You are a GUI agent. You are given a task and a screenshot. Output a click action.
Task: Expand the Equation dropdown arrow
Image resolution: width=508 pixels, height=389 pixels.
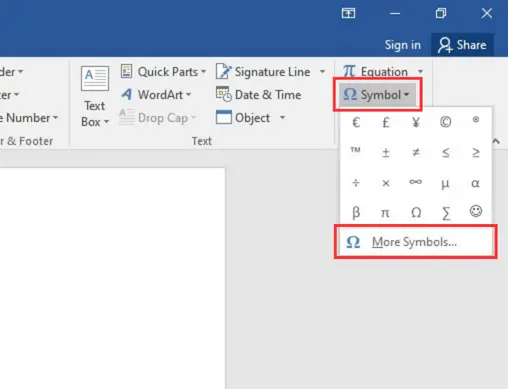tap(420, 71)
